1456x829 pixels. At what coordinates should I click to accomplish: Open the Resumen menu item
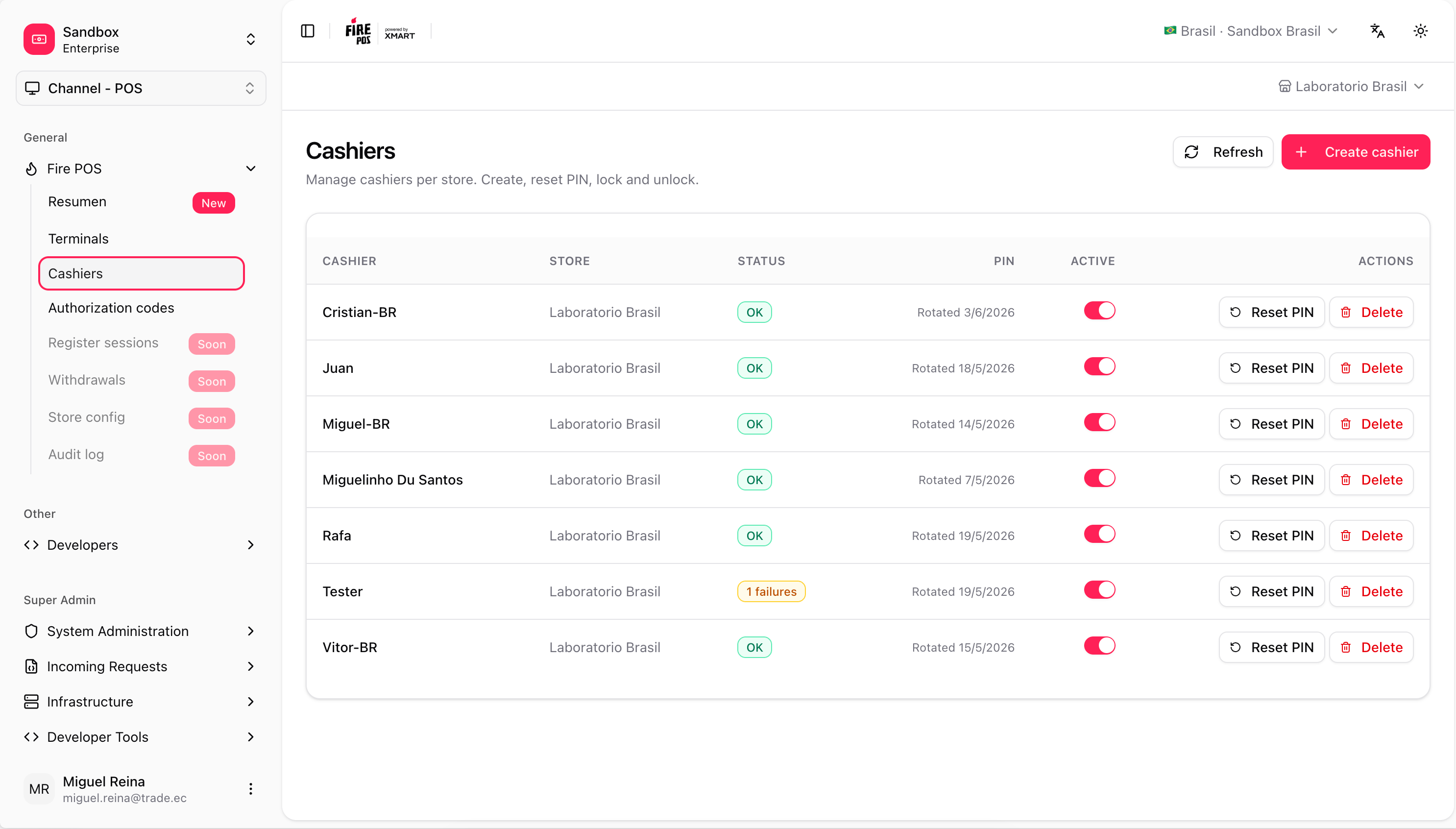(x=141, y=202)
